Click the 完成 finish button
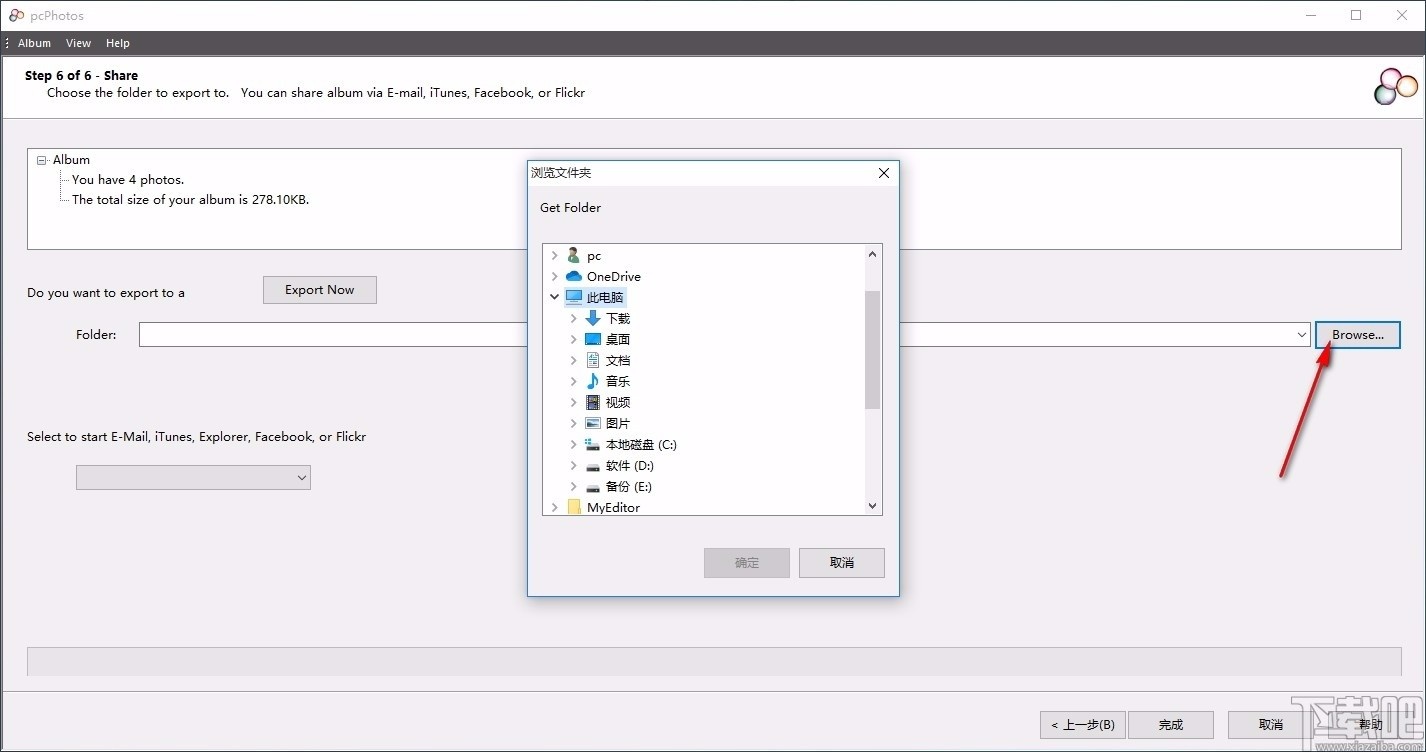This screenshot has height=752, width=1426. tap(1171, 725)
